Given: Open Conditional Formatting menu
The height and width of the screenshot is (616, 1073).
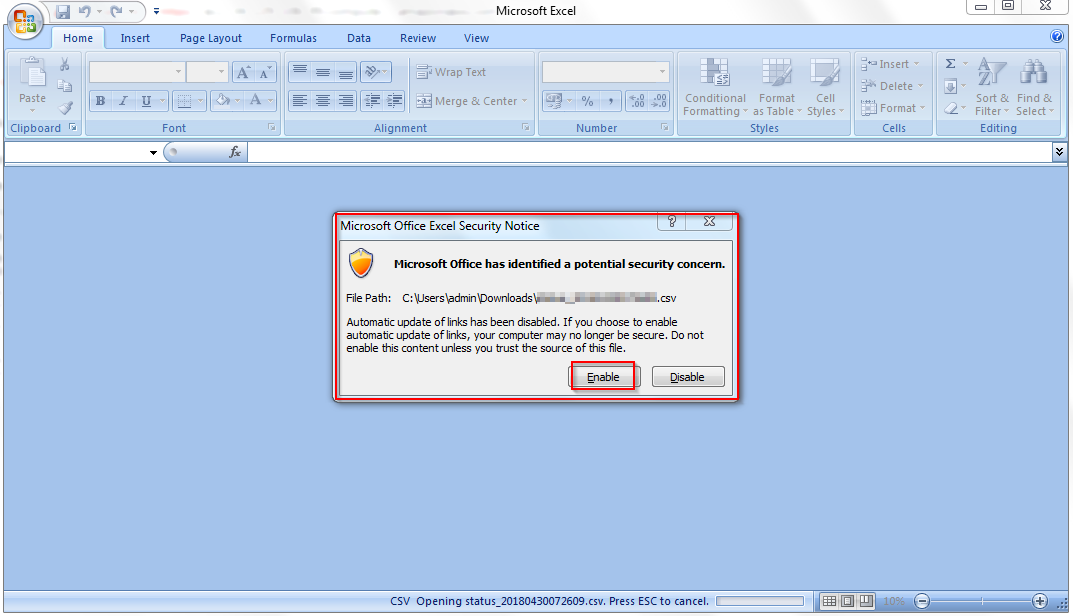Looking at the screenshot, I should (715, 87).
